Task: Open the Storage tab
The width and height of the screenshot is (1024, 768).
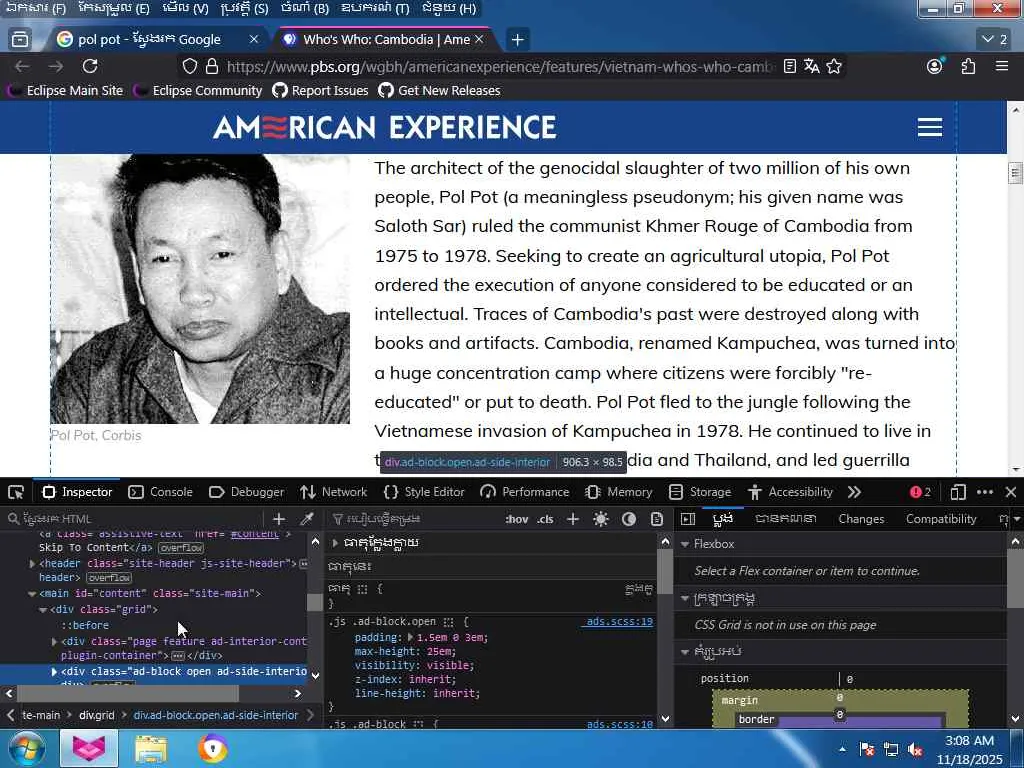Action: 700,492
